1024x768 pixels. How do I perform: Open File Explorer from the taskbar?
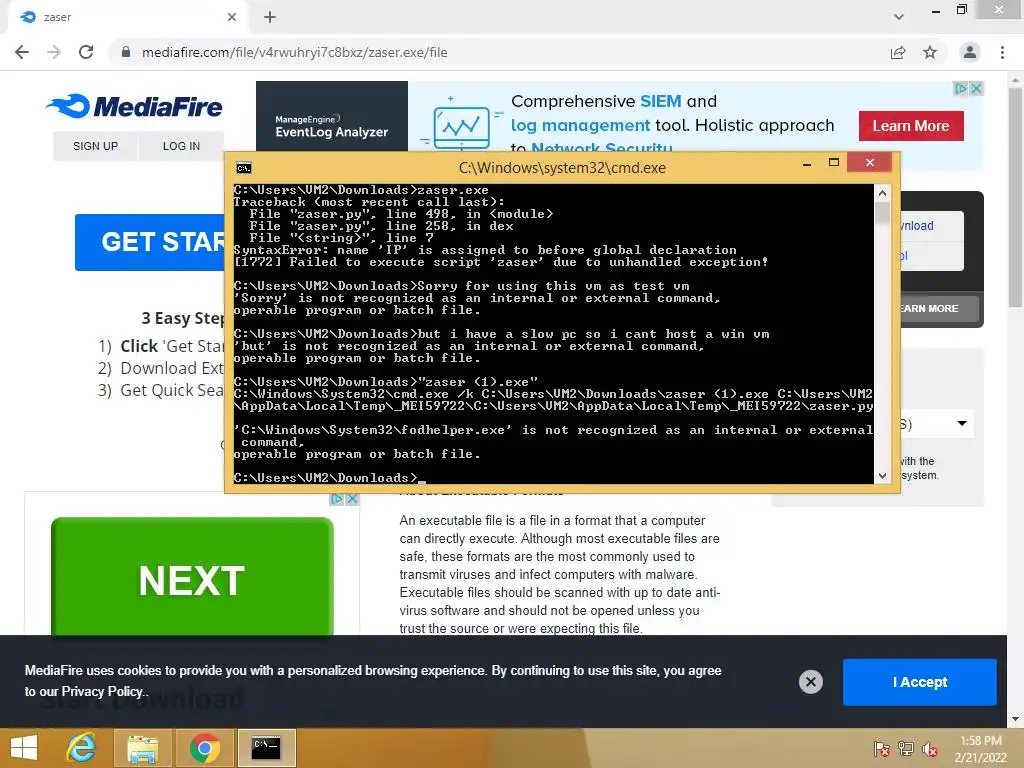[142, 748]
